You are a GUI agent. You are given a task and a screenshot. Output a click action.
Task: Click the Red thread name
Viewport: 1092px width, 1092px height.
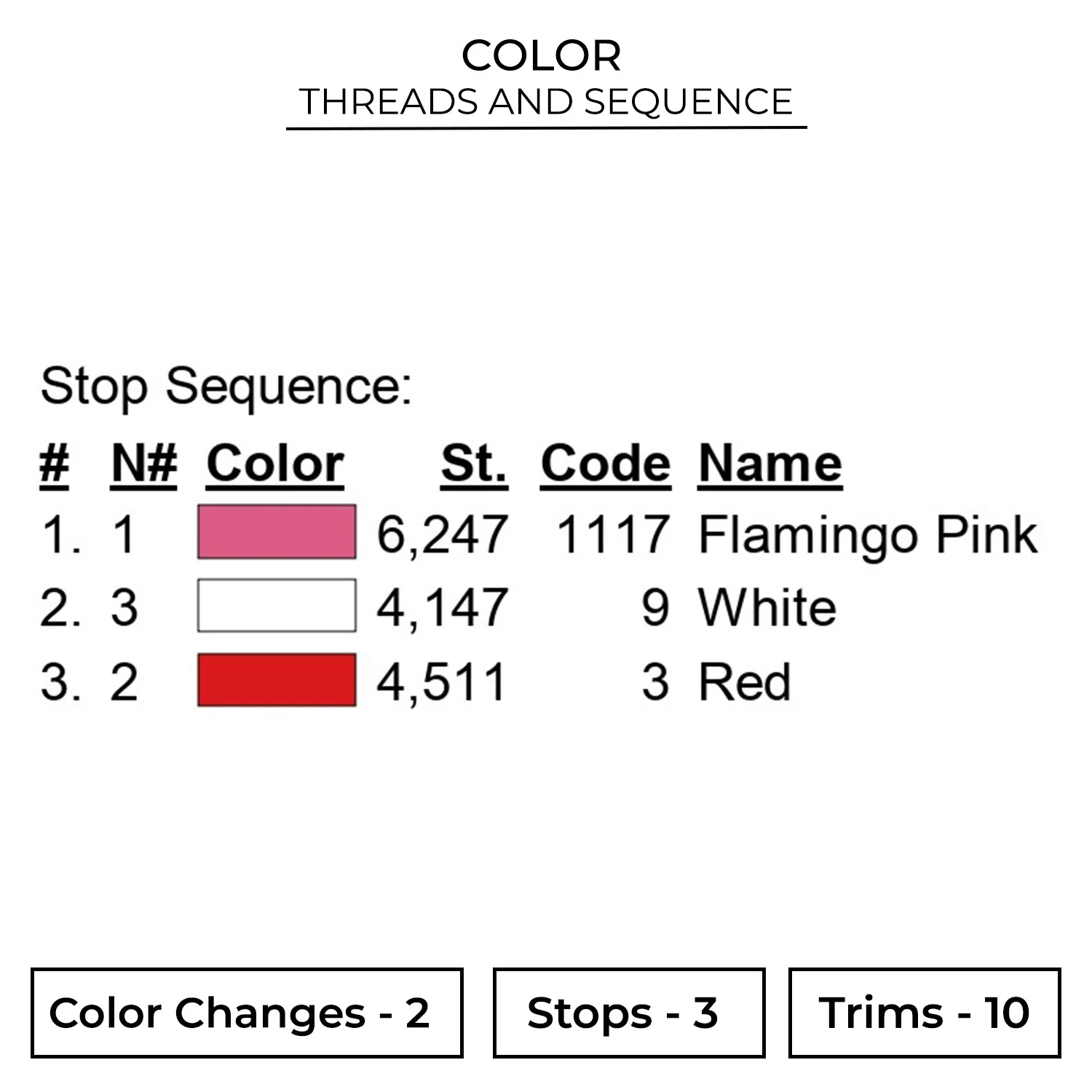click(744, 682)
